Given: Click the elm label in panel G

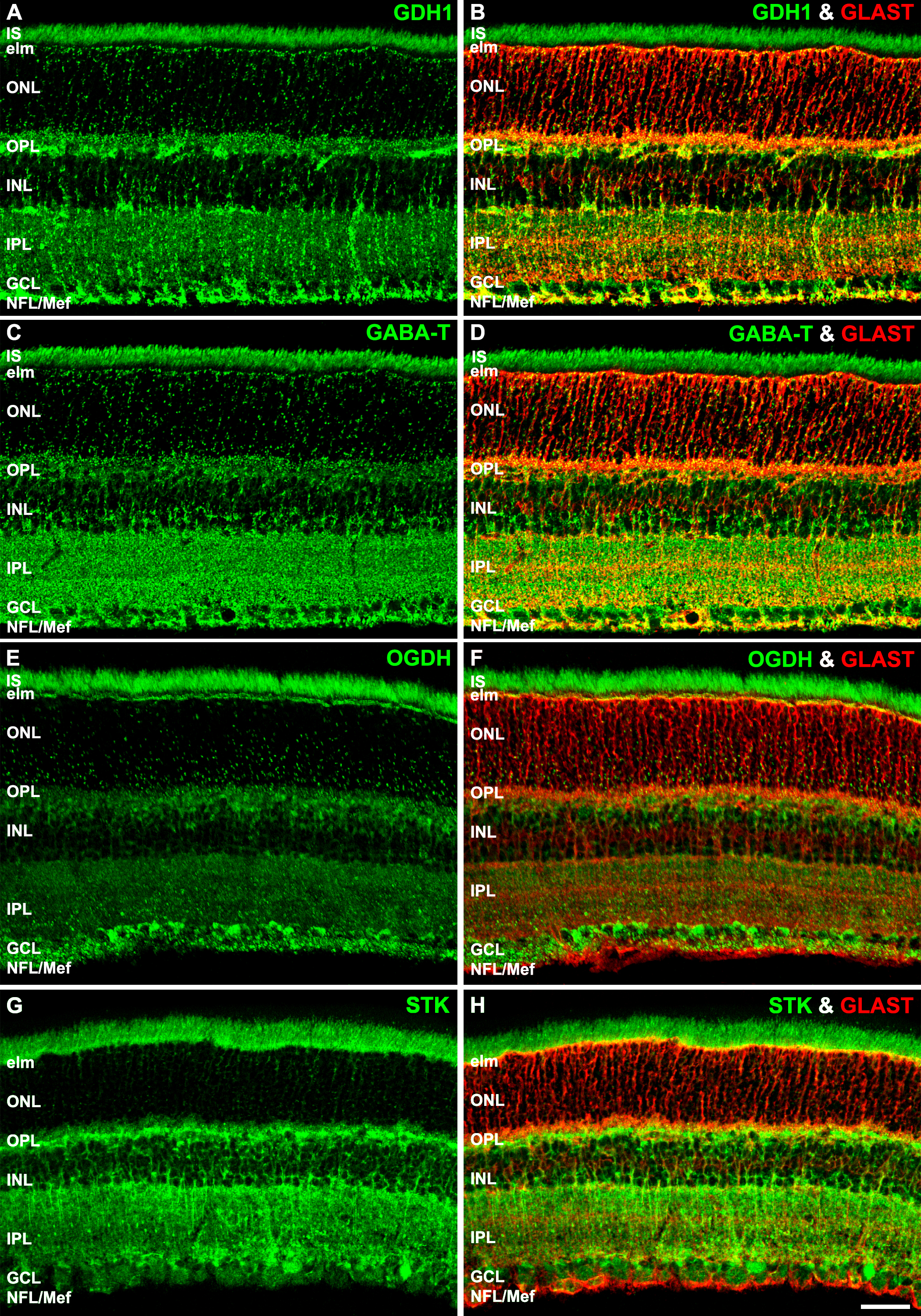Looking at the screenshot, I should point(21,1062).
